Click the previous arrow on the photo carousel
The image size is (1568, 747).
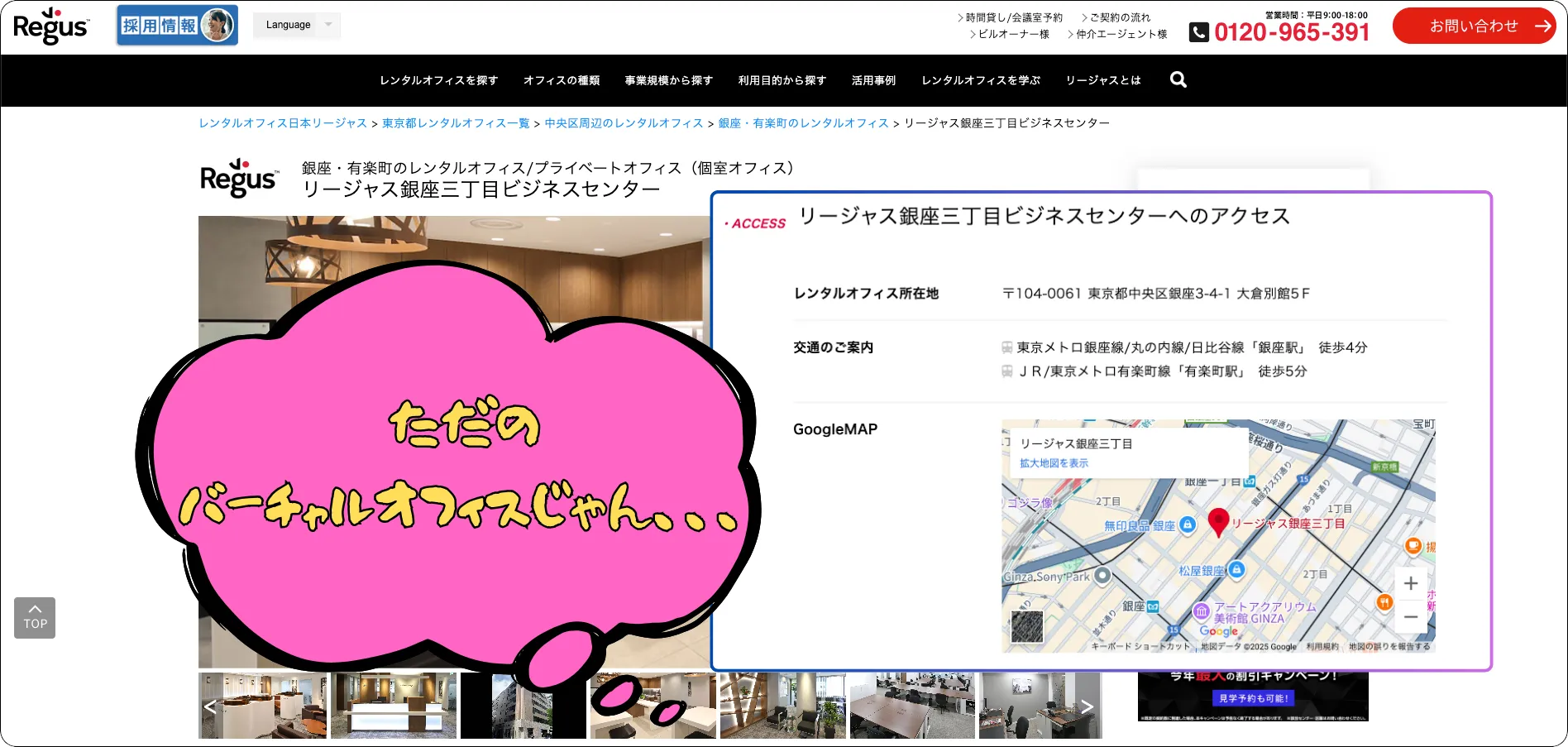(x=212, y=707)
